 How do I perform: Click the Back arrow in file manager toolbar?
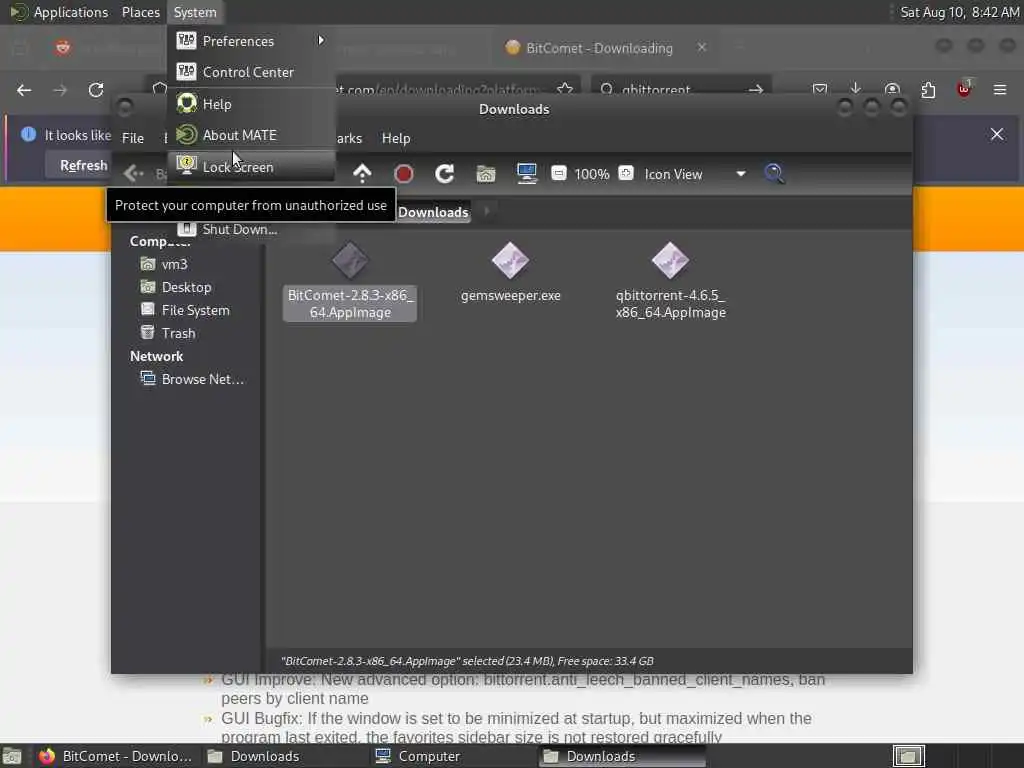coord(134,174)
